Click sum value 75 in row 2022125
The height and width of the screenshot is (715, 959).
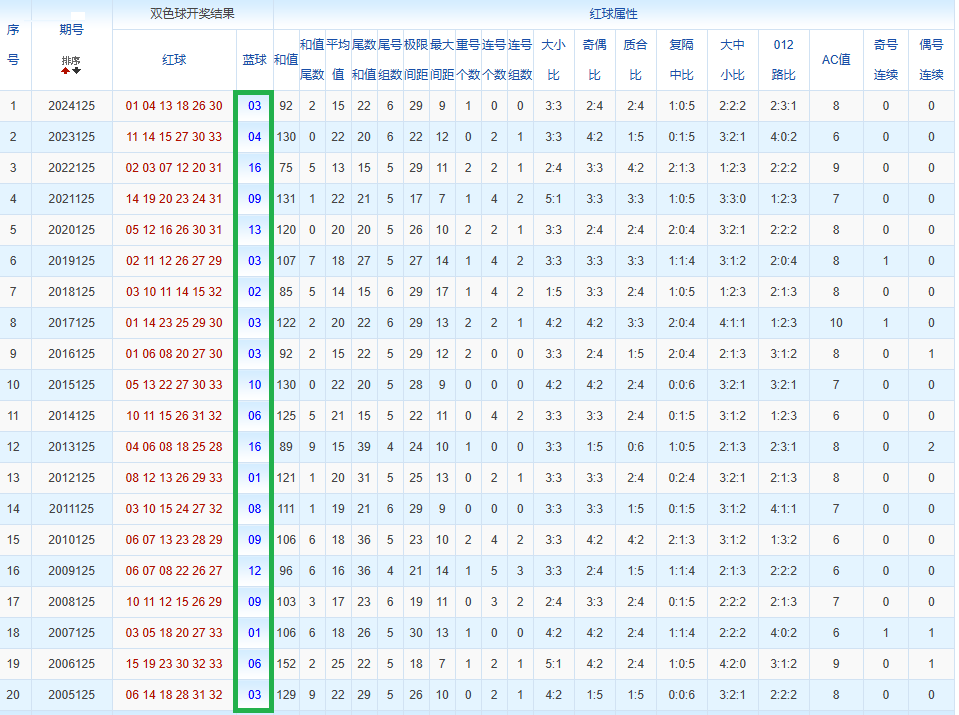pyautogui.click(x=286, y=168)
